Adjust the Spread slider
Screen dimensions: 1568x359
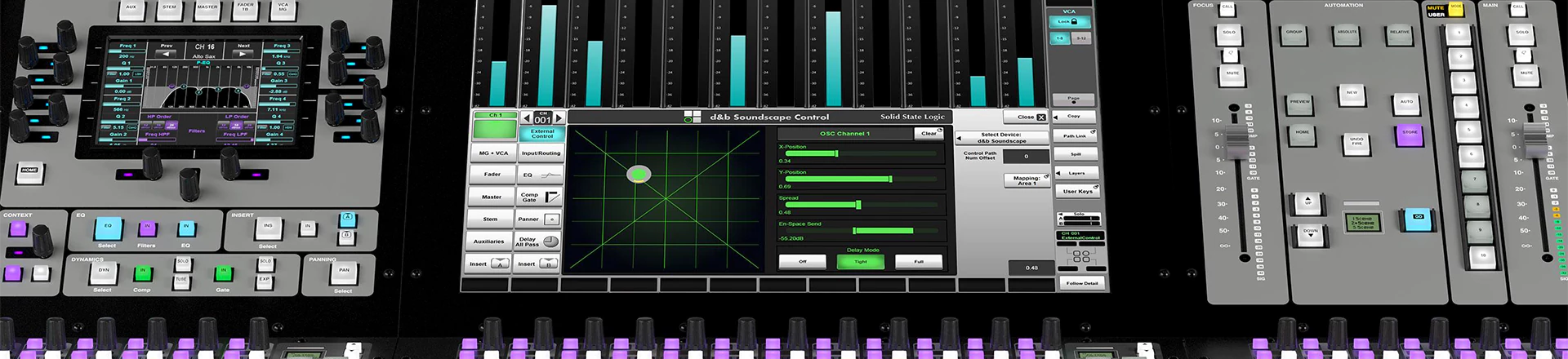[x=861, y=205]
